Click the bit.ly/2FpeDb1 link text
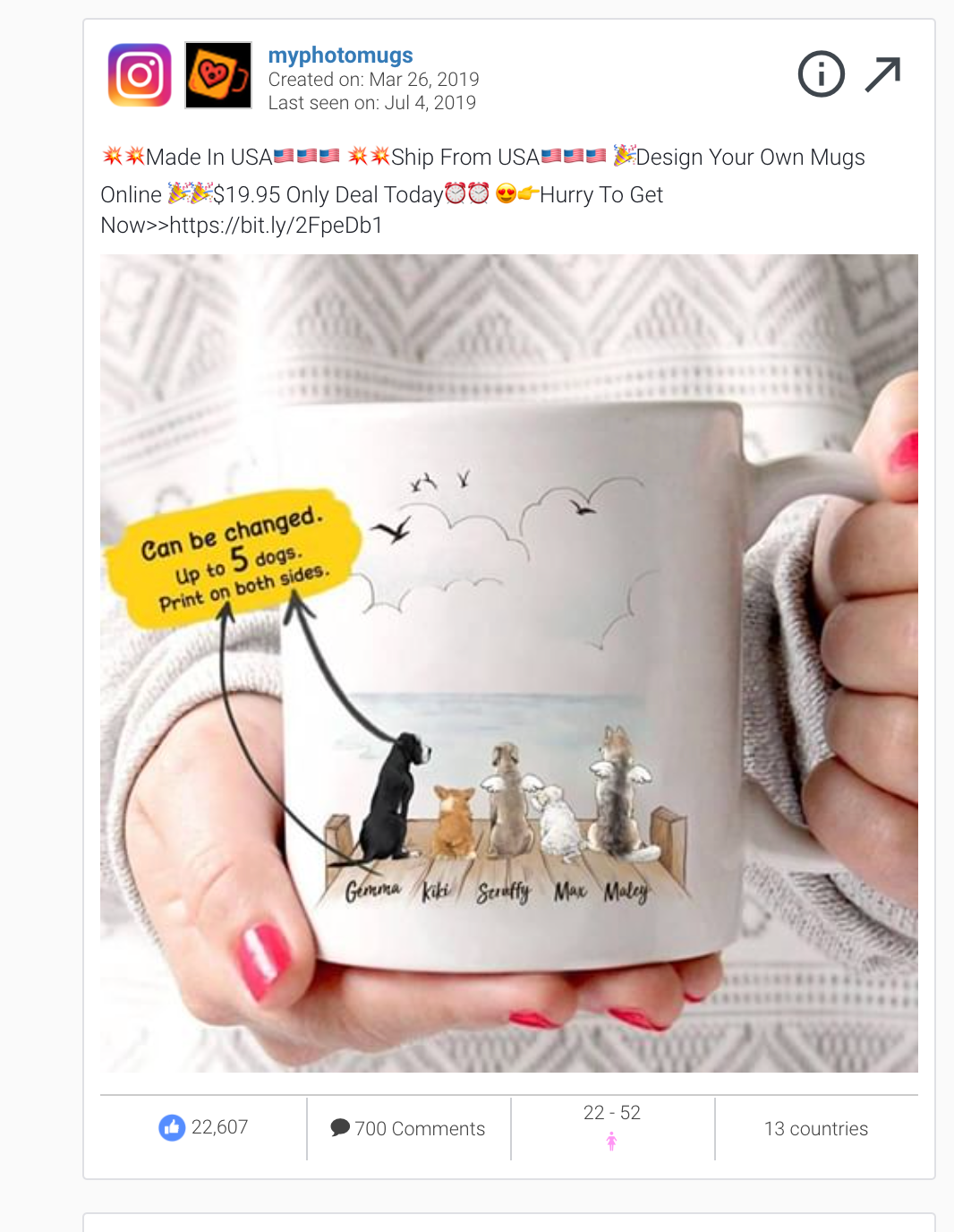Image resolution: width=954 pixels, height=1232 pixels. click(277, 226)
